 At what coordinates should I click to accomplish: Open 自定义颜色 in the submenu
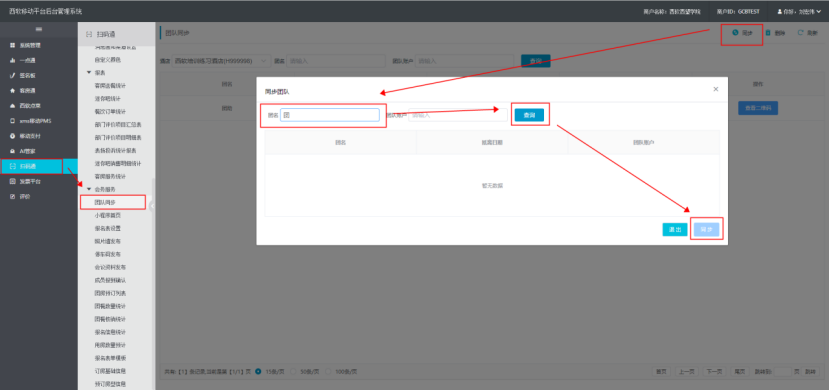tap(108, 60)
